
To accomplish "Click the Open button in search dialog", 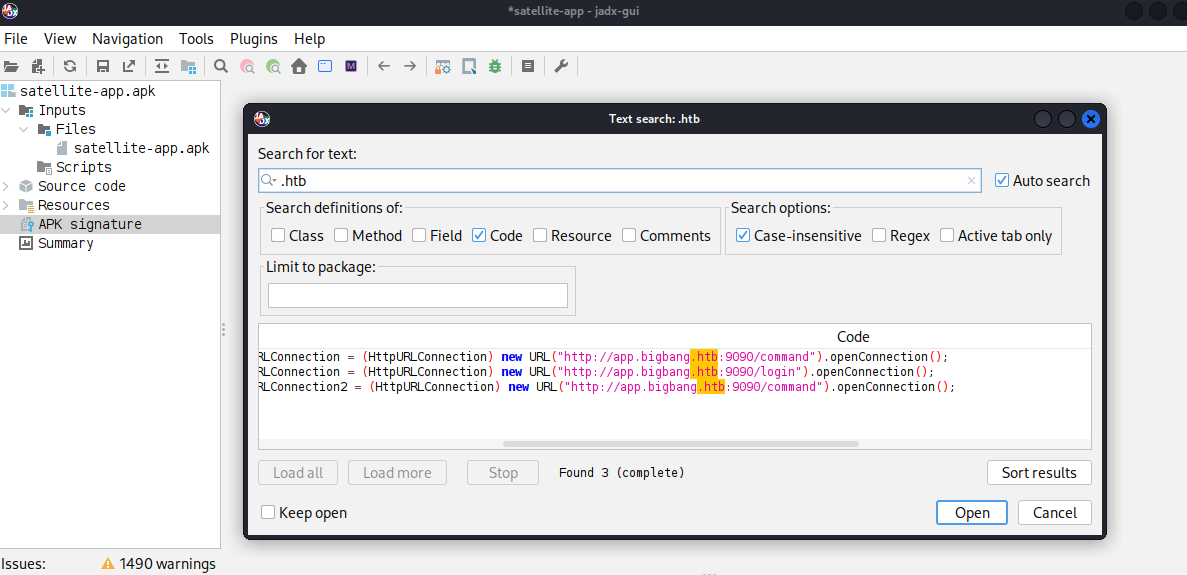I will 972,512.
